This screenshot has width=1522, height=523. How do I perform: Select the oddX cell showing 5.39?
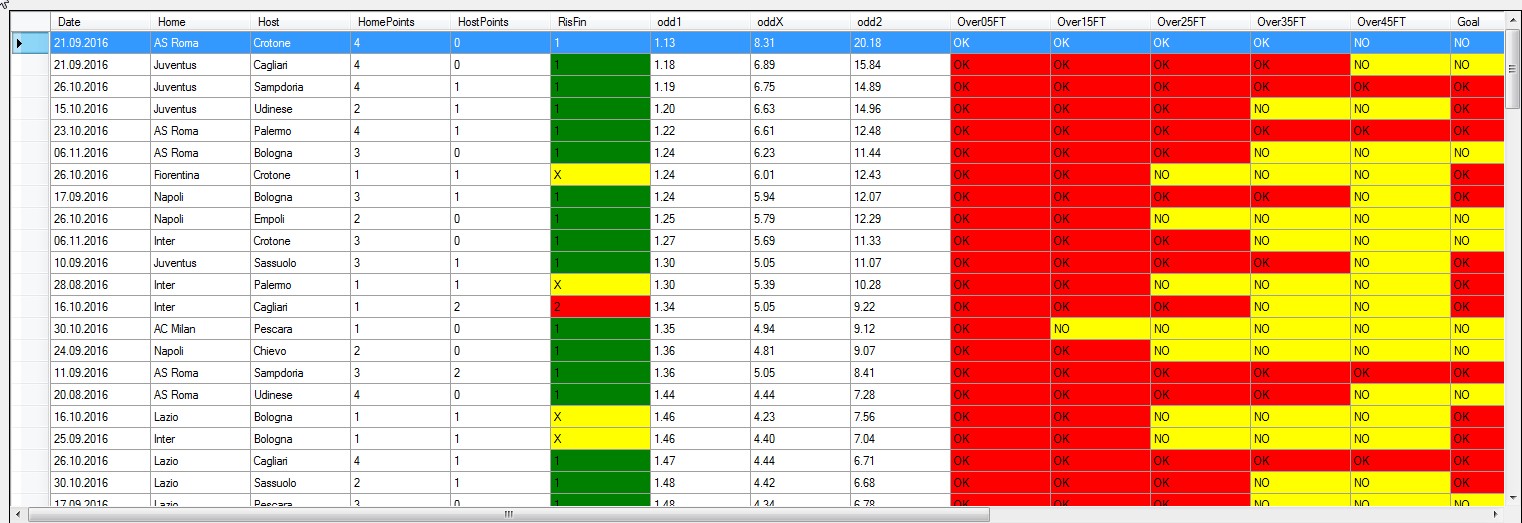800,285
